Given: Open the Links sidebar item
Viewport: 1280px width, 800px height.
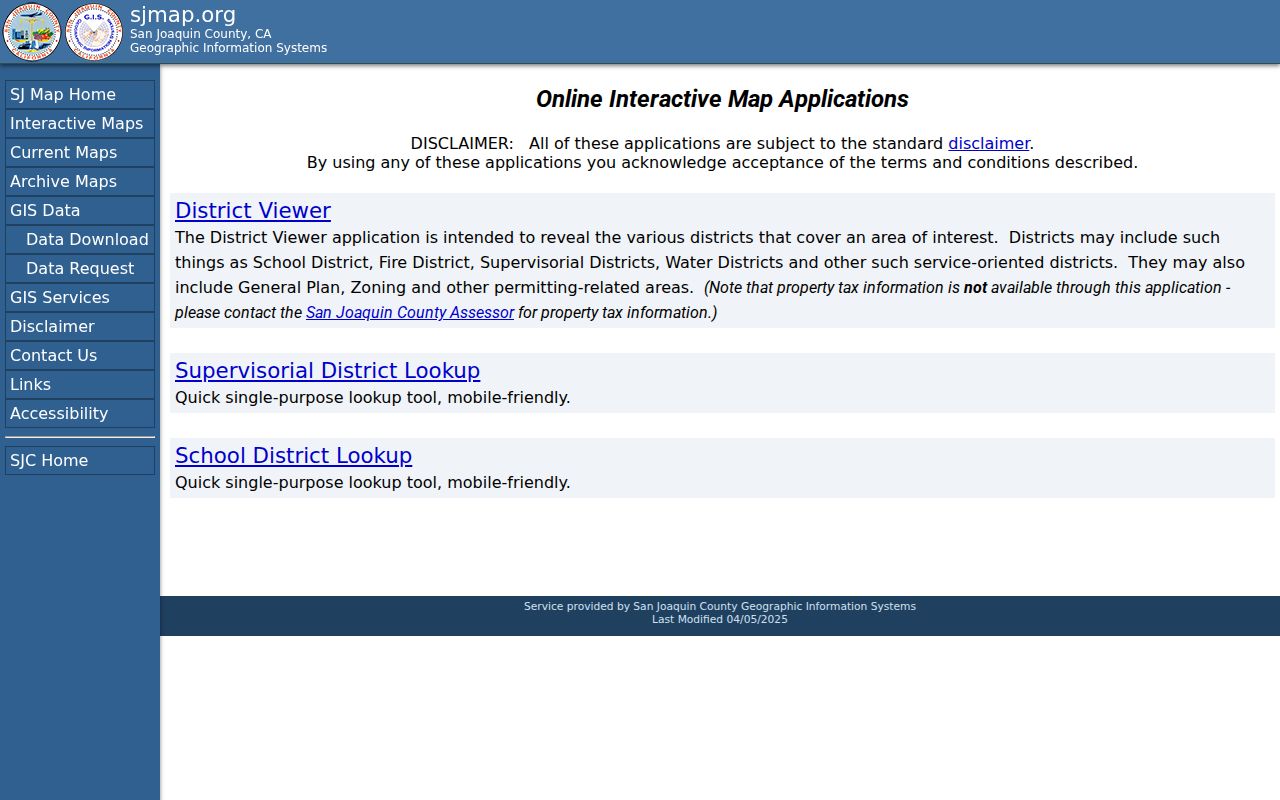Looking at the screenshot, I should tap(80, 384).
